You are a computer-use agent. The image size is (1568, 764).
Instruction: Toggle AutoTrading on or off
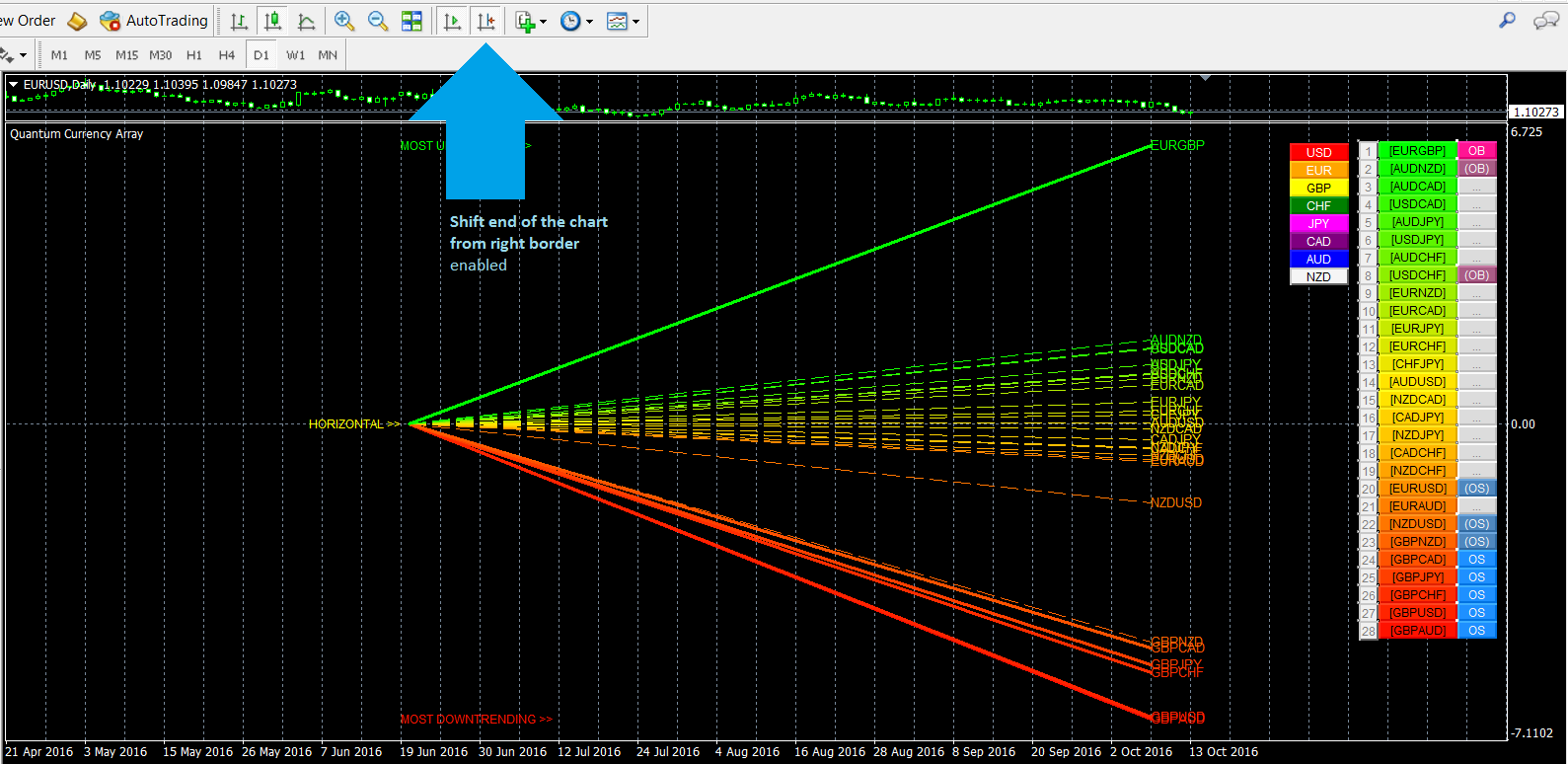[154, 21]
